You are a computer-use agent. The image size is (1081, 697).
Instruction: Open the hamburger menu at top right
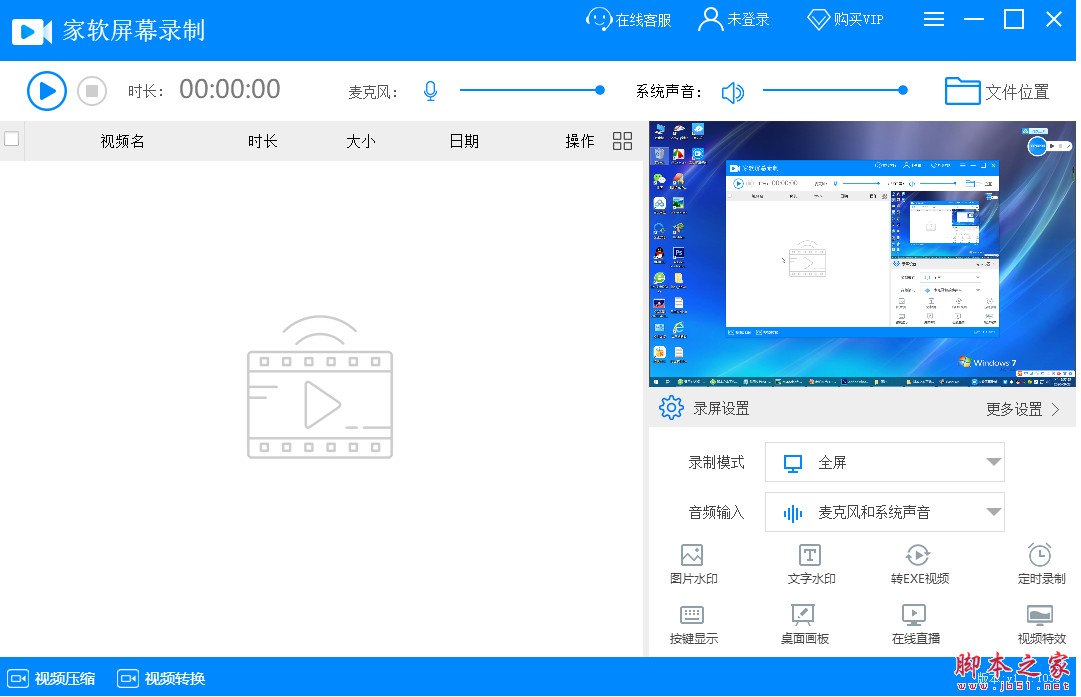pos(934,18)
